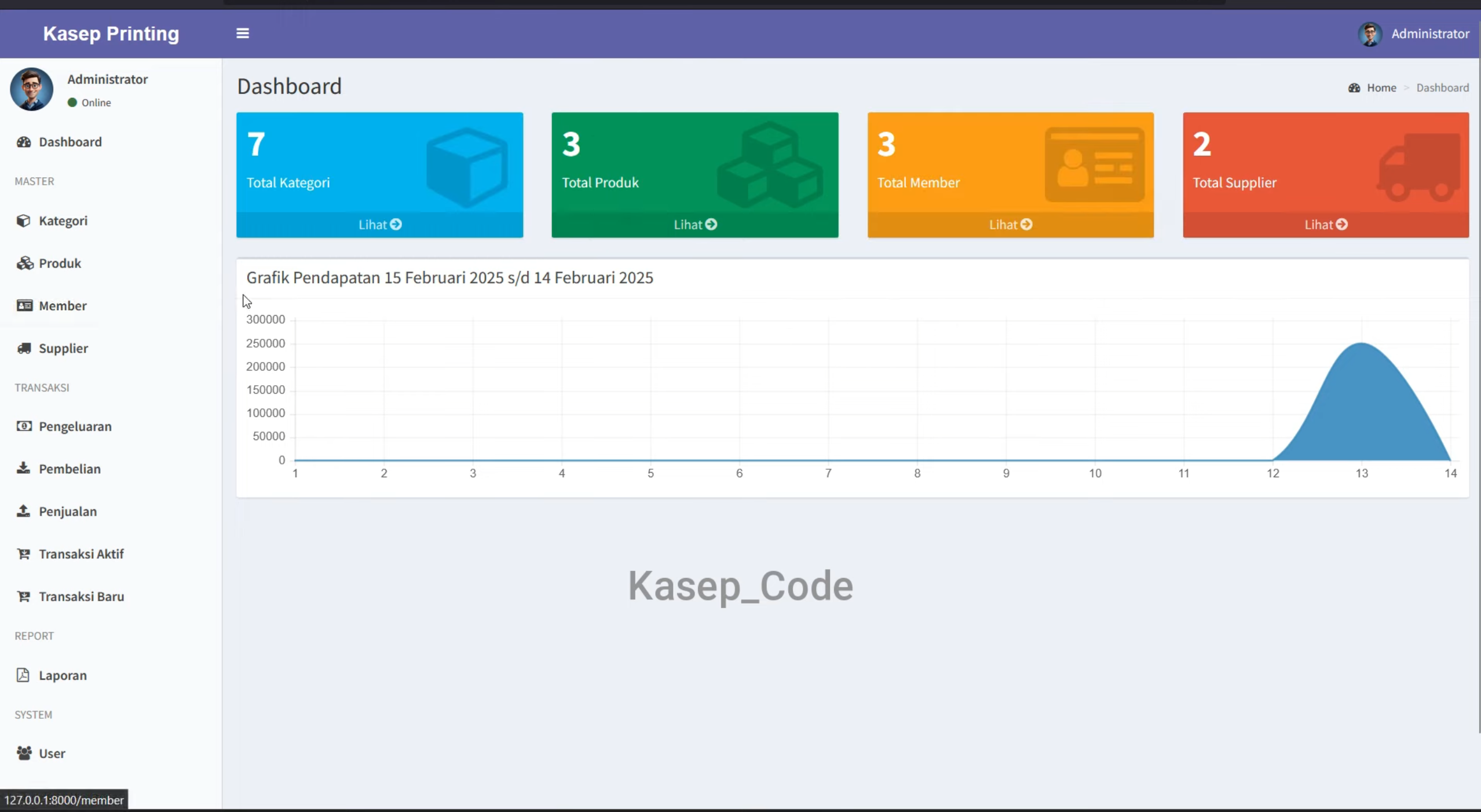1481x812 pixels.
Task: Open the Member menu item
Action: click(x=111, y=305)
